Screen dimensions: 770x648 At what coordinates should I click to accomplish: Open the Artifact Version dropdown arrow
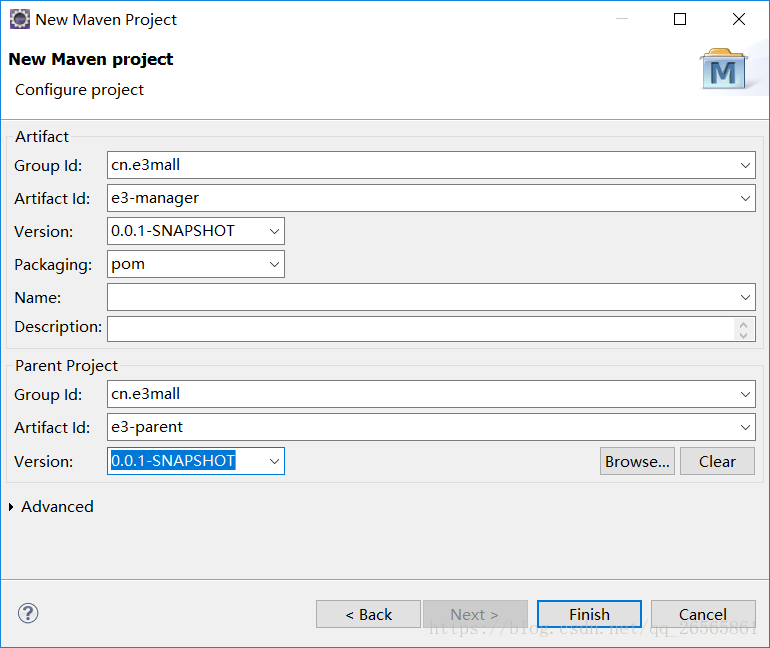274,231
